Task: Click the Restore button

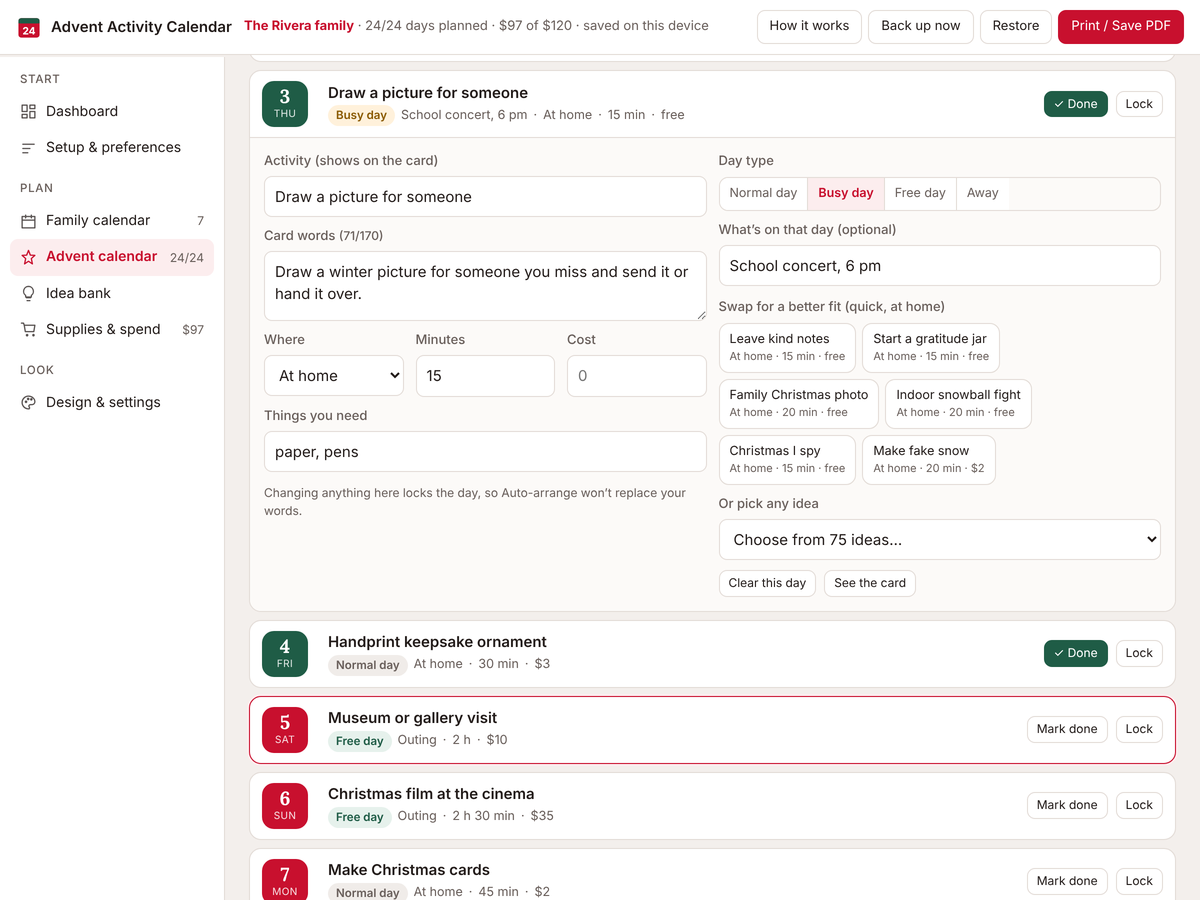Action: click(1016, 26)
